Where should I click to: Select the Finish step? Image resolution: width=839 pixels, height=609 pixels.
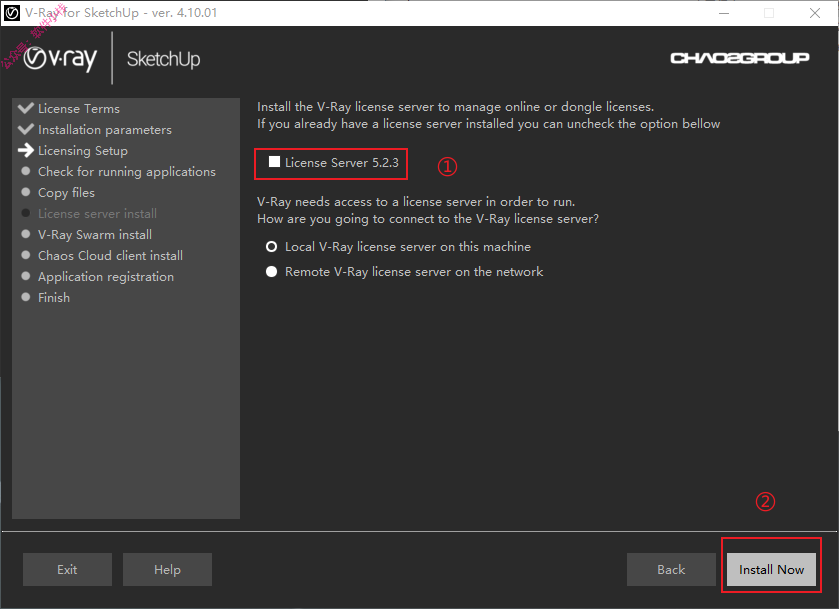coord(54,298)
